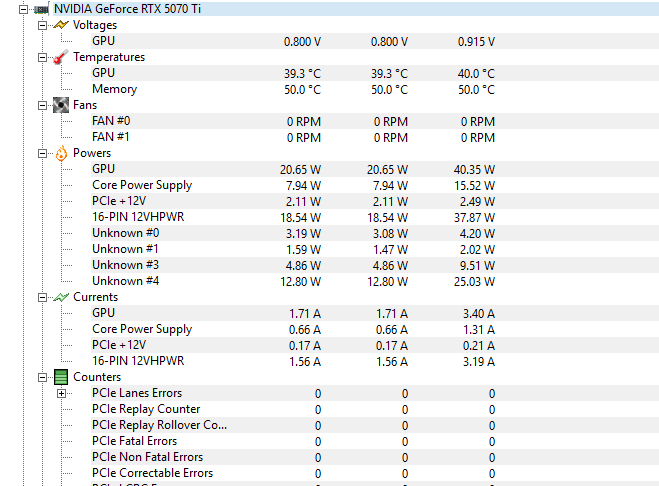Collapse the Fans section

pos(42,105)
